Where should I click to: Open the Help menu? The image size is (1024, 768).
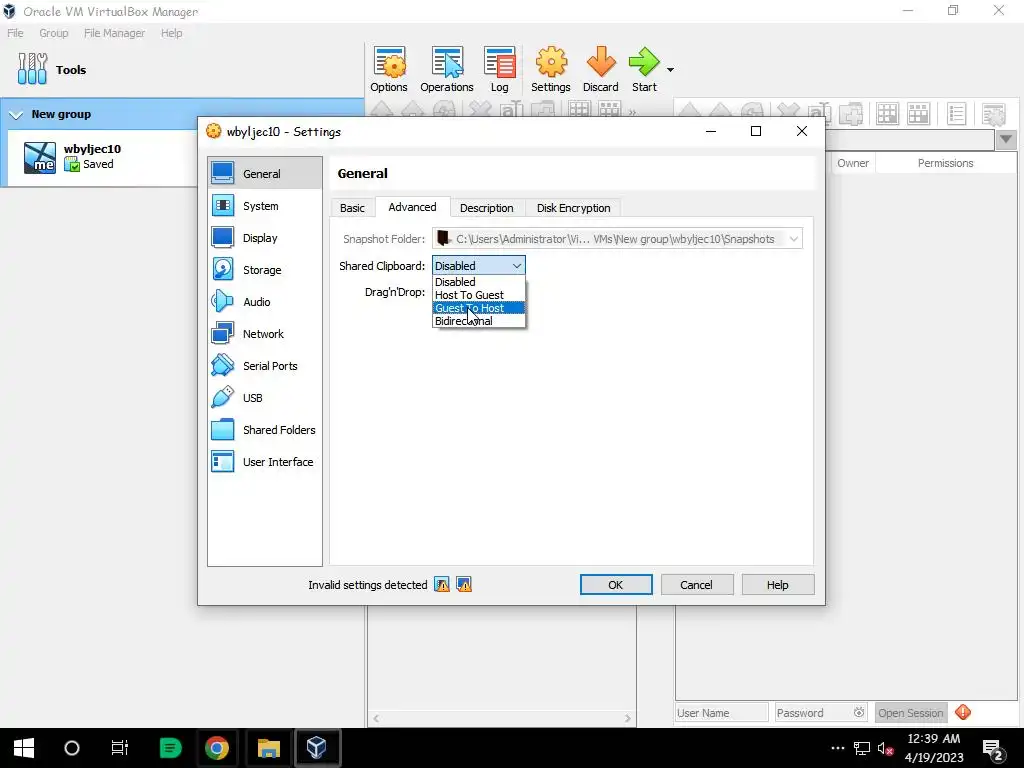pos(172,33)
